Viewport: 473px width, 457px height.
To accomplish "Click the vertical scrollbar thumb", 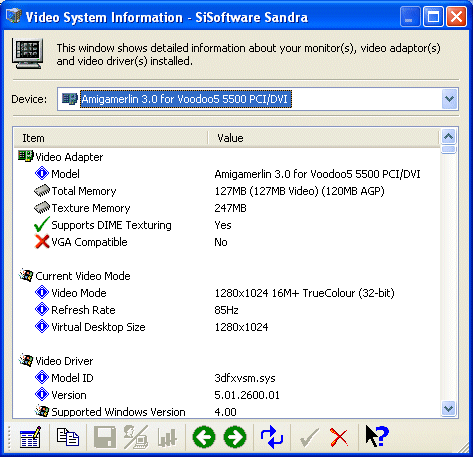I will [x=449, y=149].
